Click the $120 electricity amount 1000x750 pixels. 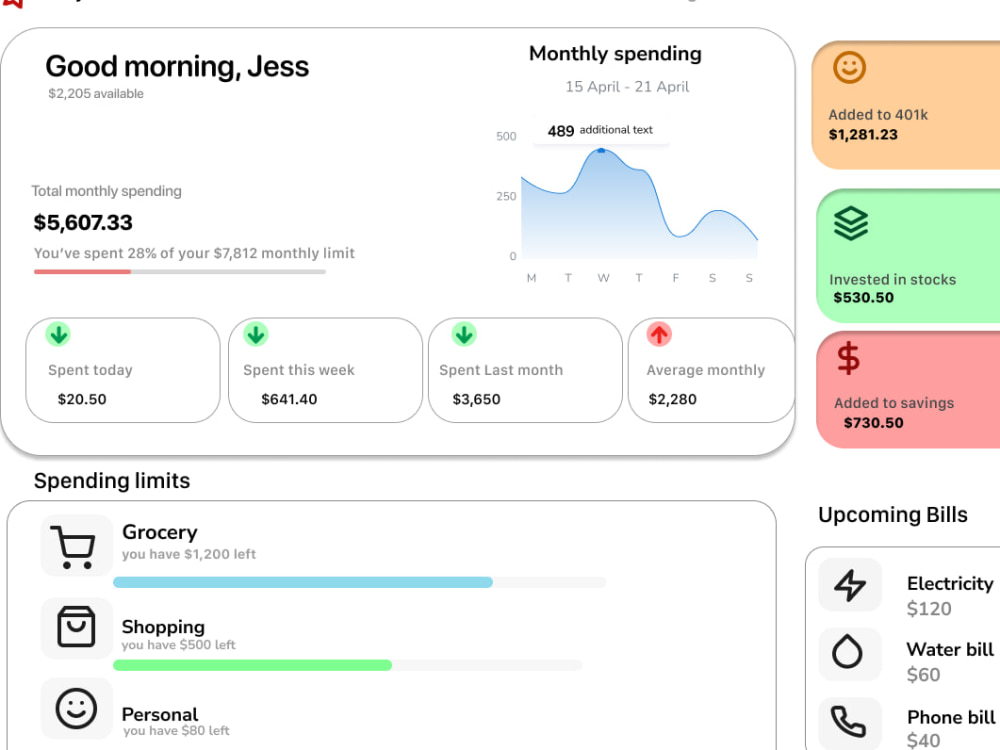pos(929,609)
